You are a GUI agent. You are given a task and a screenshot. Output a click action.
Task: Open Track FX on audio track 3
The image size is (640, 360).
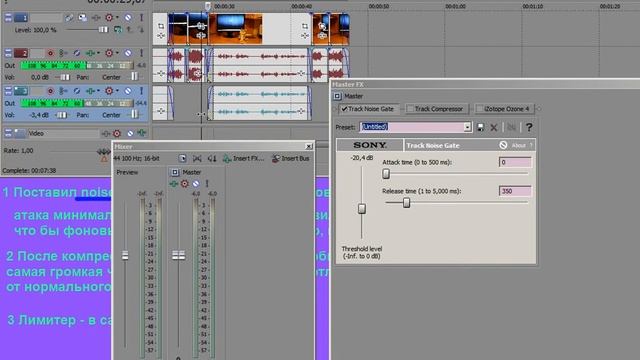tap(91, 91)
